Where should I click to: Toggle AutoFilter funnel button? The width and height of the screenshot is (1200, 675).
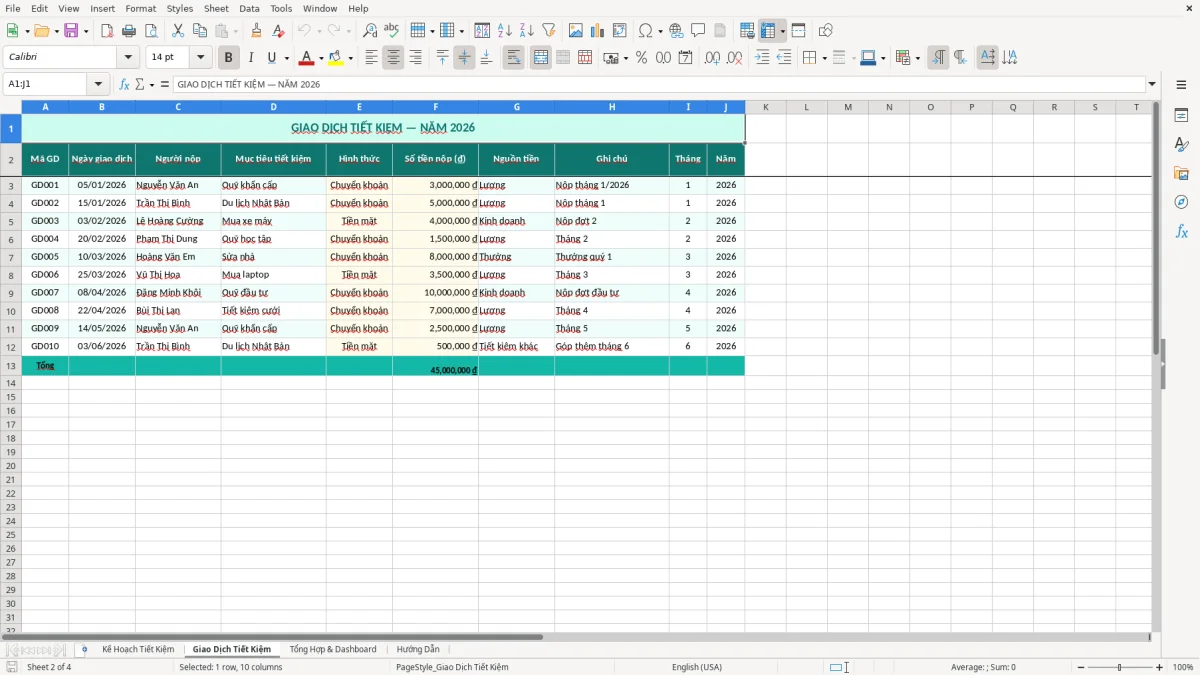[x=549, y=31]
